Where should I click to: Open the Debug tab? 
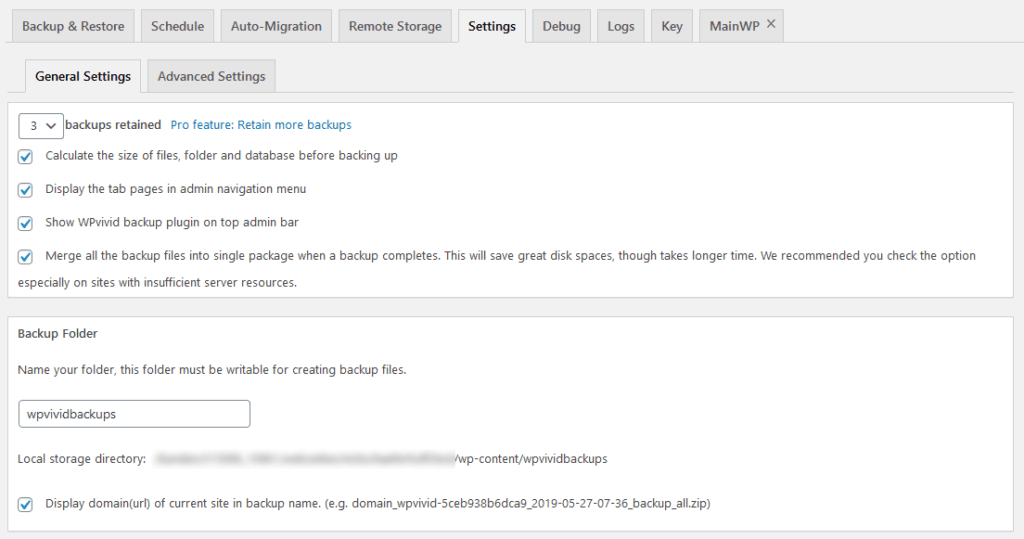(x=561, y=26)
